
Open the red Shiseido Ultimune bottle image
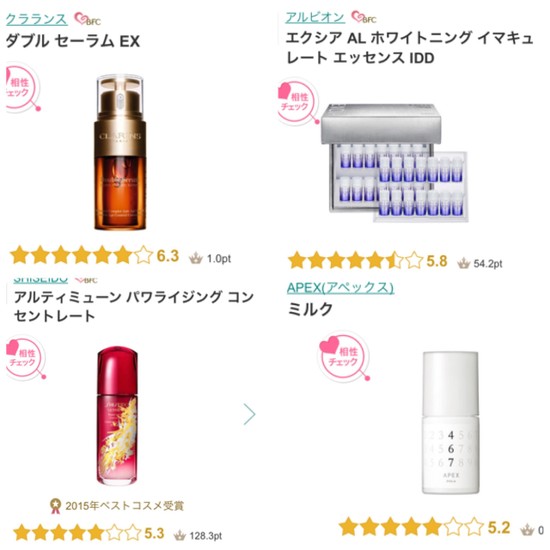(x=118, y=416)
